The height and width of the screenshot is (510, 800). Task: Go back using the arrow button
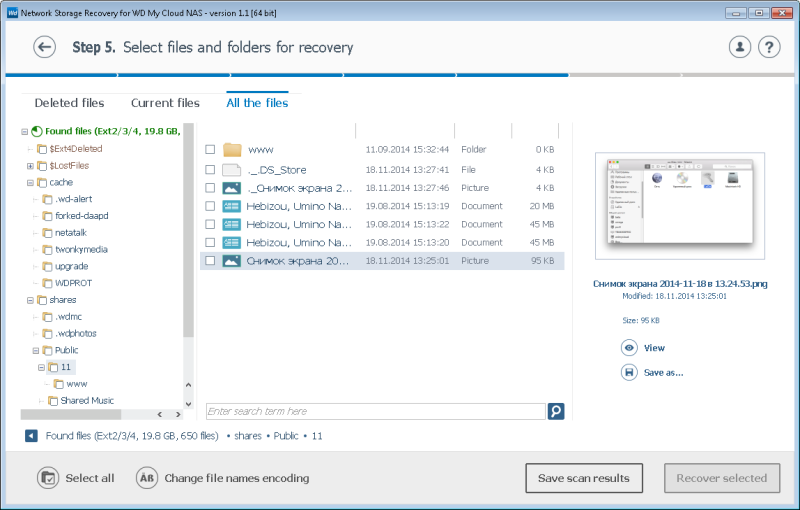tap(44, 47)
